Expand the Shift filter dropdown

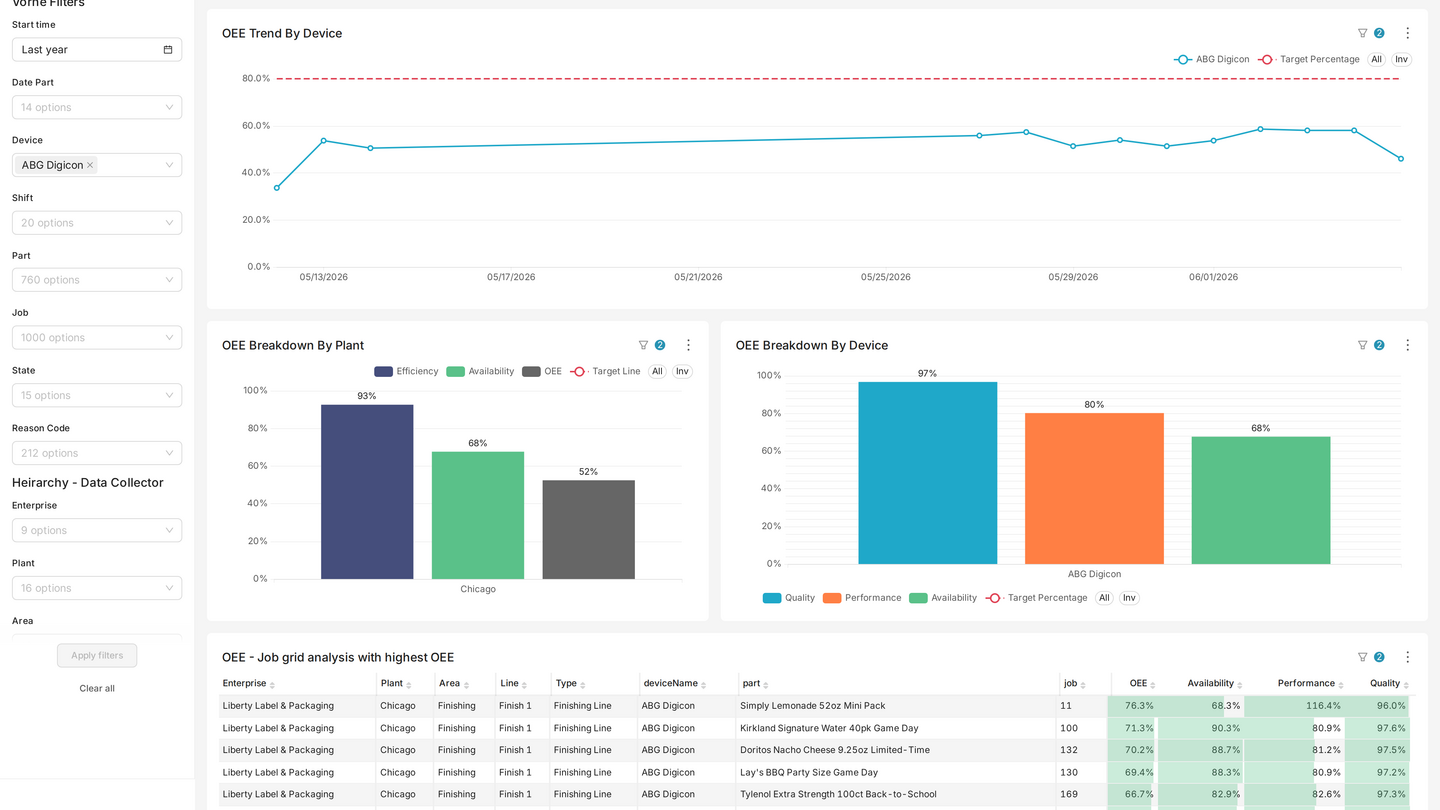tap(97, 223)
